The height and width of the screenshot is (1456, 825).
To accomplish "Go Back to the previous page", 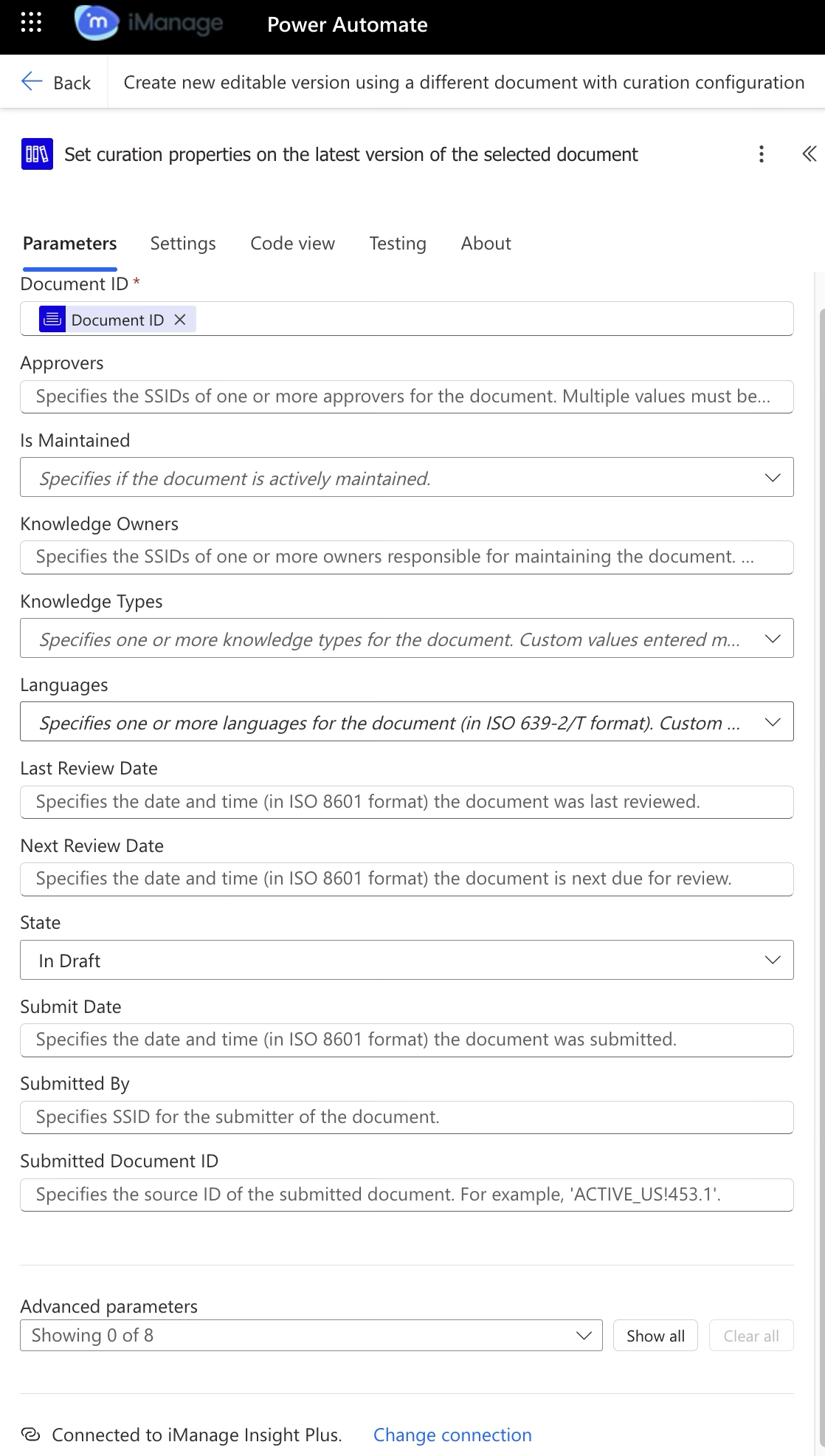I will pyautogui.click(x=56, y=82).
